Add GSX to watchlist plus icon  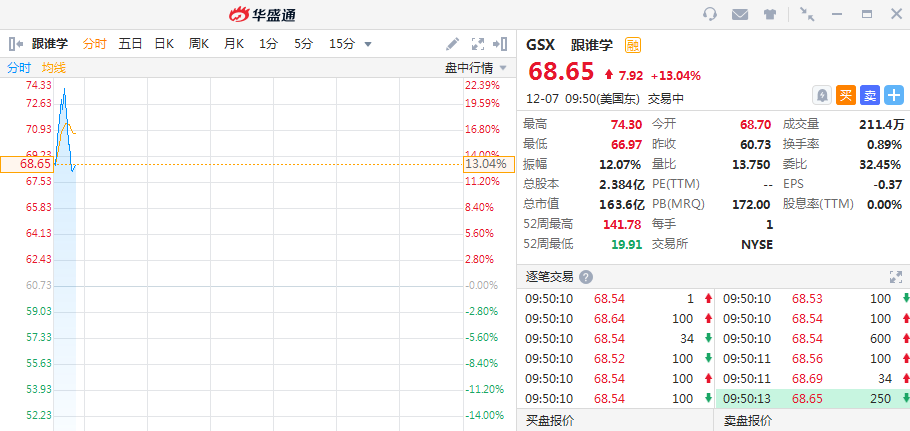click(893, 95)
